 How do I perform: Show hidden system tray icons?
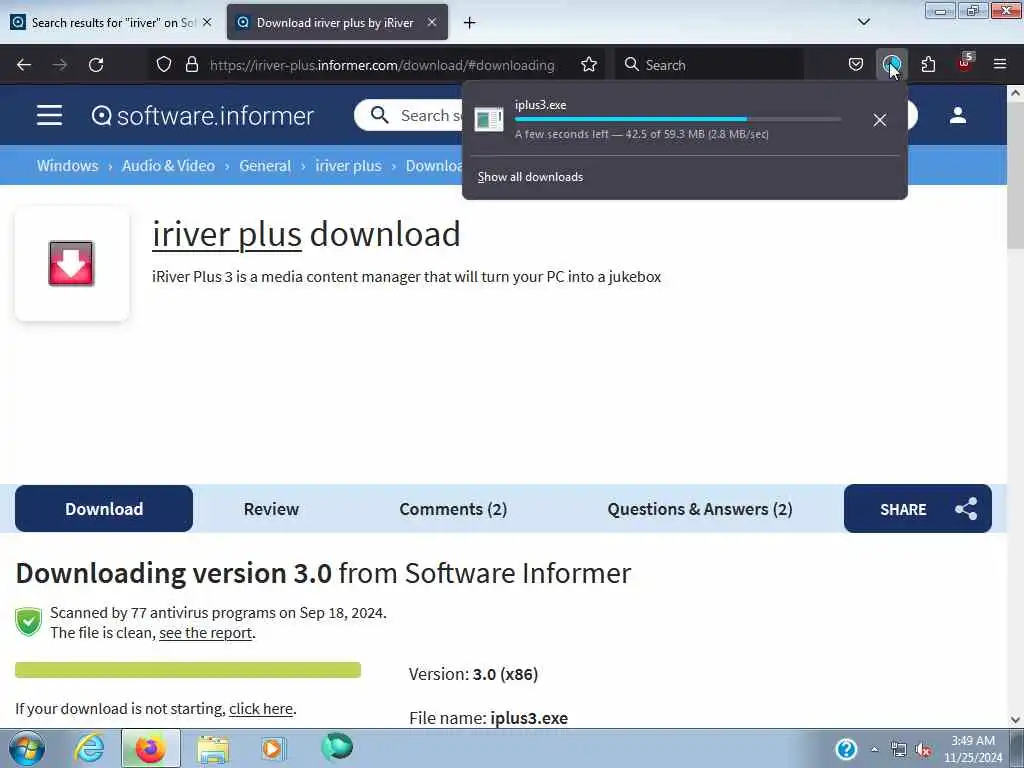tap(874, 750)
